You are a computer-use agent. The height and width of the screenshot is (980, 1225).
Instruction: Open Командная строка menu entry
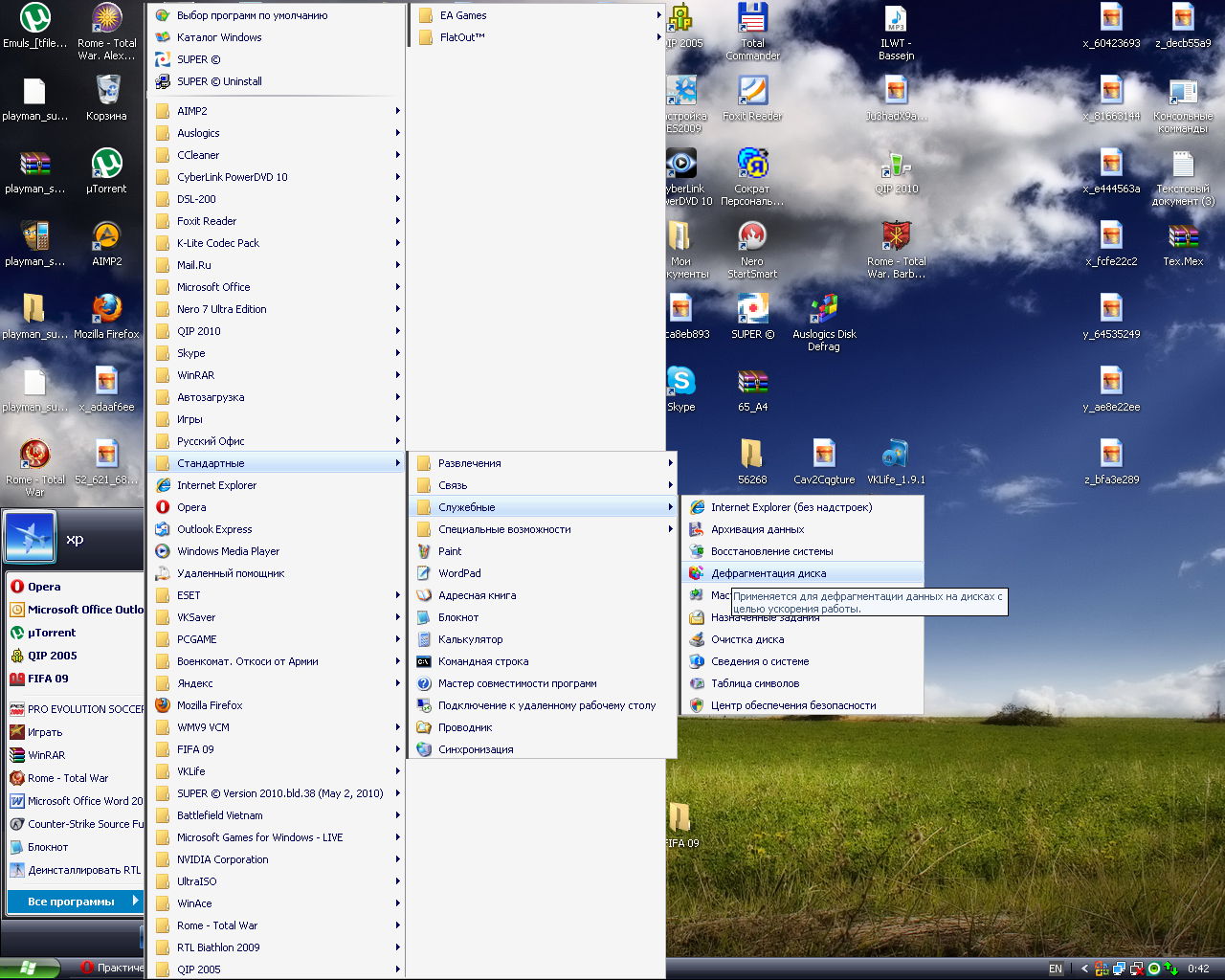coord(543,661)
